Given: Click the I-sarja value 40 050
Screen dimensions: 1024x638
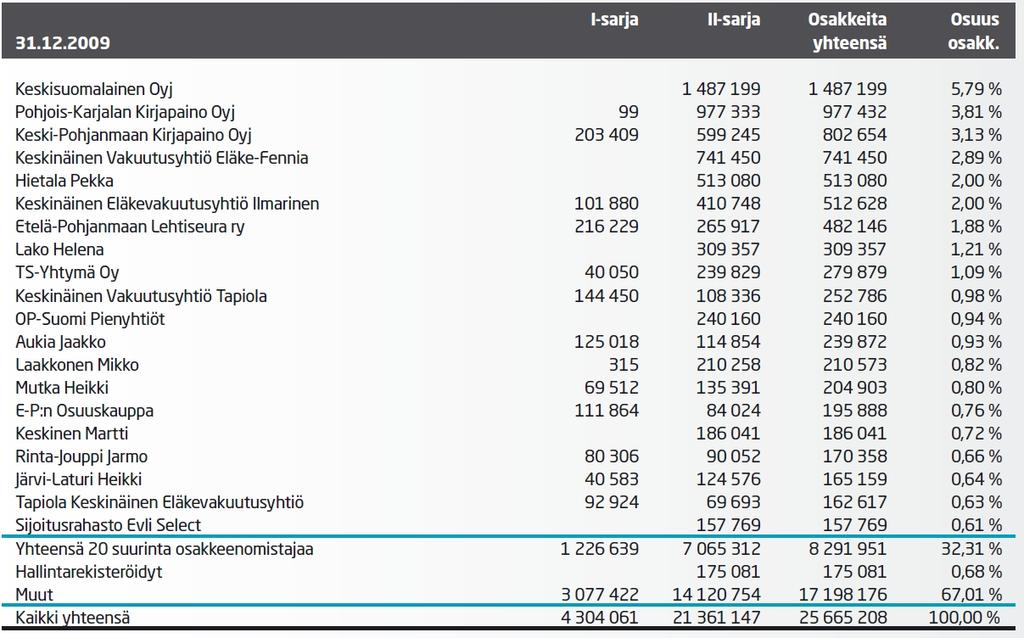Looking at the screenshot, I should (611, 272).
